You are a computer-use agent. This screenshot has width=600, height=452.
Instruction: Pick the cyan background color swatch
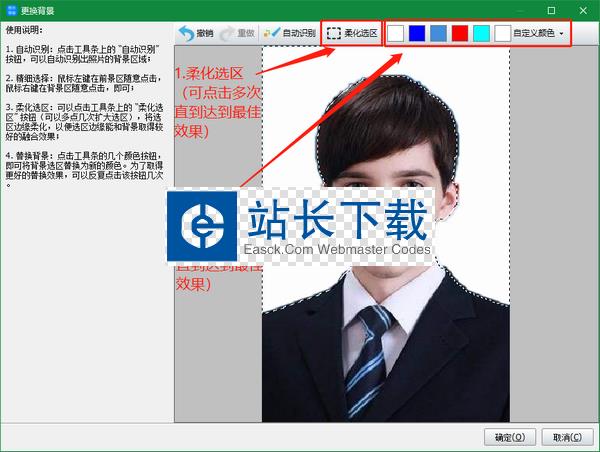pyautogui.click(x=481, y=33)
